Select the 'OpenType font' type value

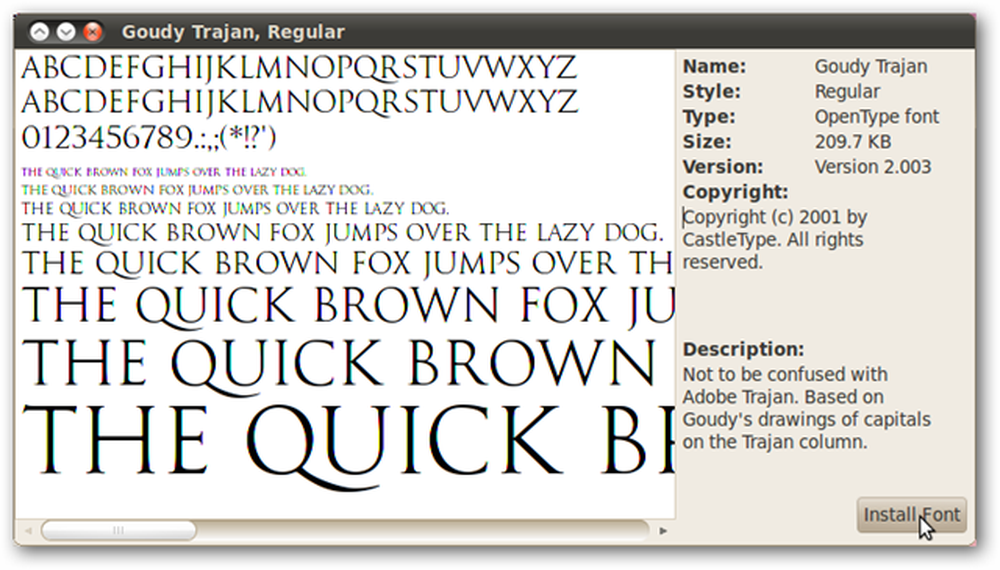876,117
